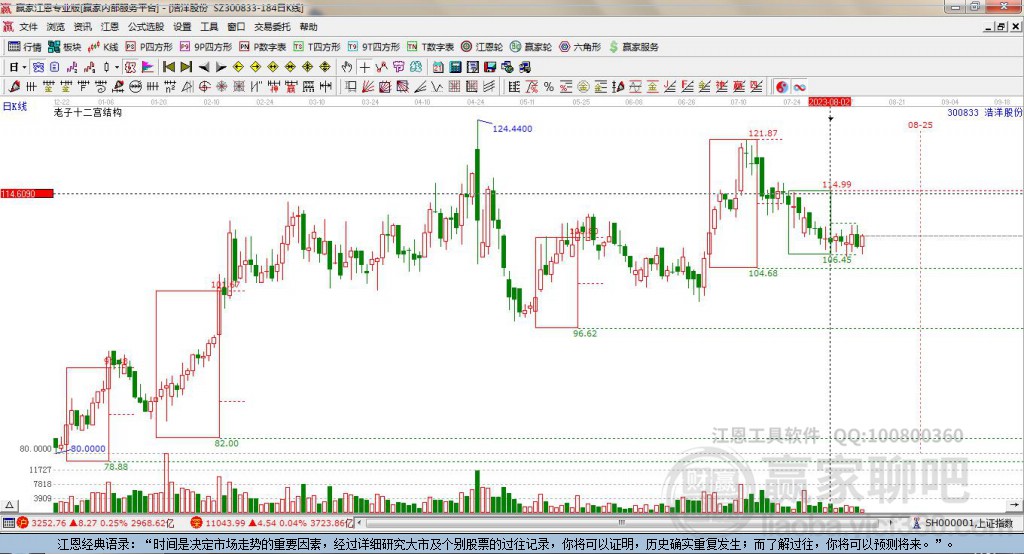Viewport: 1024px width, 554px height.
Task: Open the 赢家轮 wheel tool
Action: [531, 47]
